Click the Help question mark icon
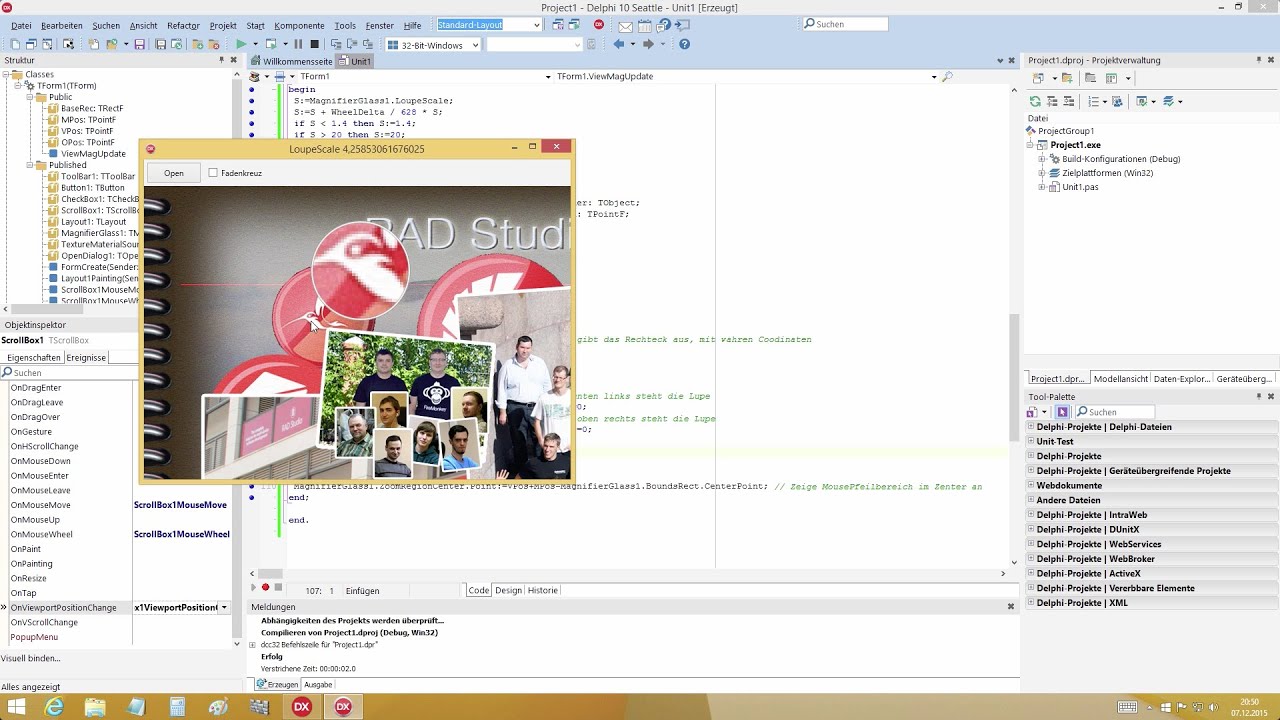 [684, 45]
